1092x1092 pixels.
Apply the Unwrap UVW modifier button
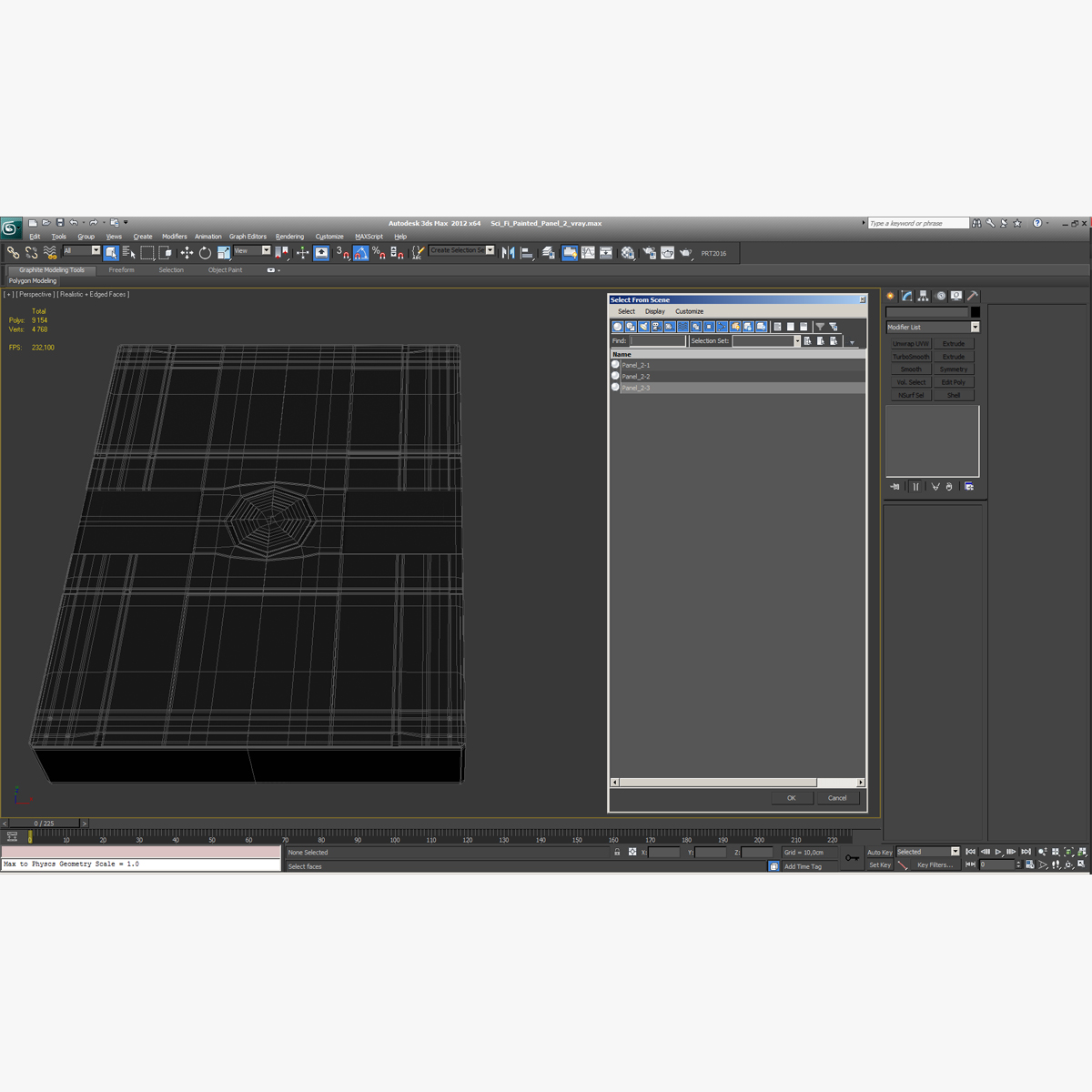(x=911, y=344)
